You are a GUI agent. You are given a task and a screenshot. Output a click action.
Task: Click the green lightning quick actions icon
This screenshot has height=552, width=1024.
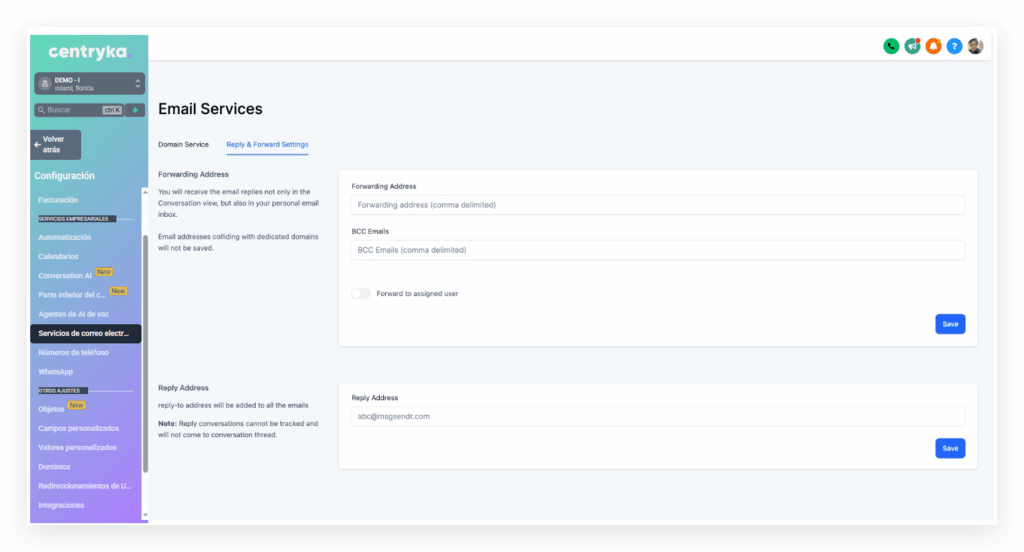(x=136, y=110)
